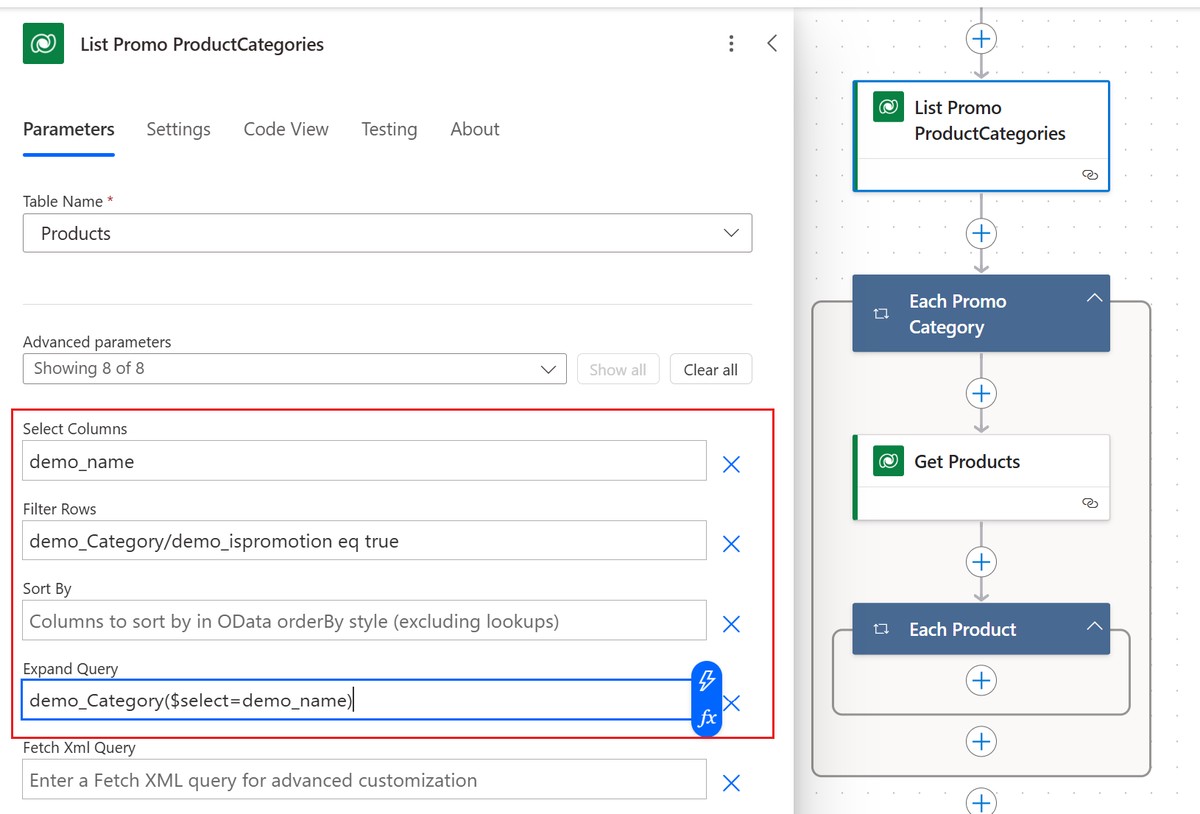Open dynamic content lightning picker
The height and width of the screenshot is (814, 1200).
point(706,680)
